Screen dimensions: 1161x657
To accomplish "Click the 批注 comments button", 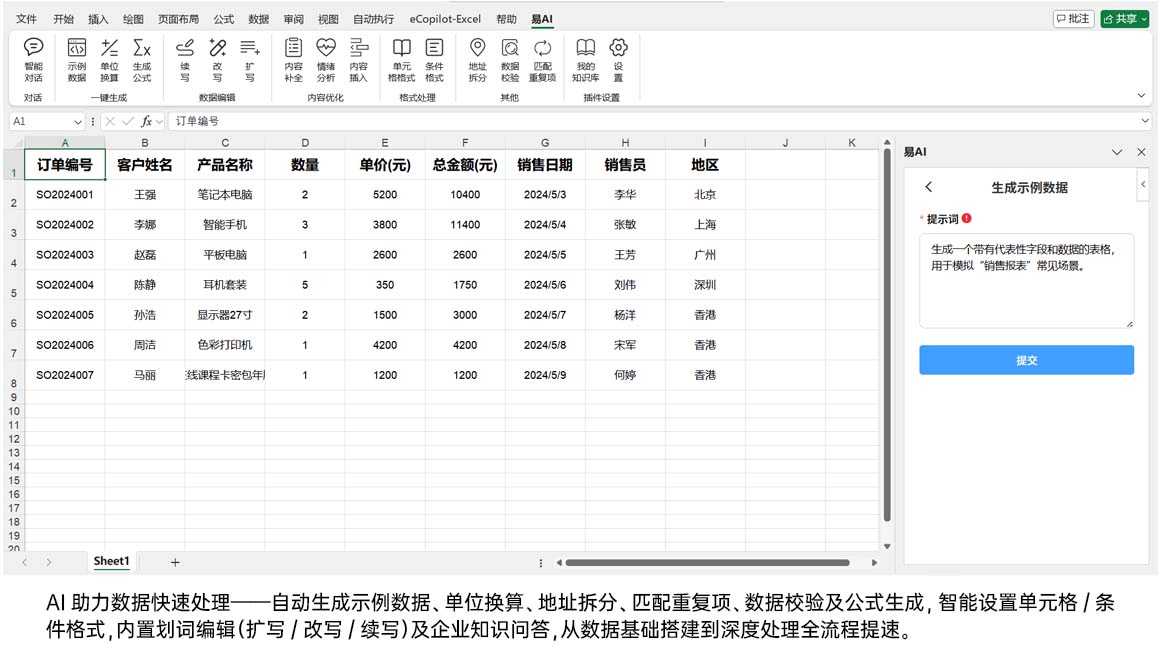I will [x=1073, y=19].
